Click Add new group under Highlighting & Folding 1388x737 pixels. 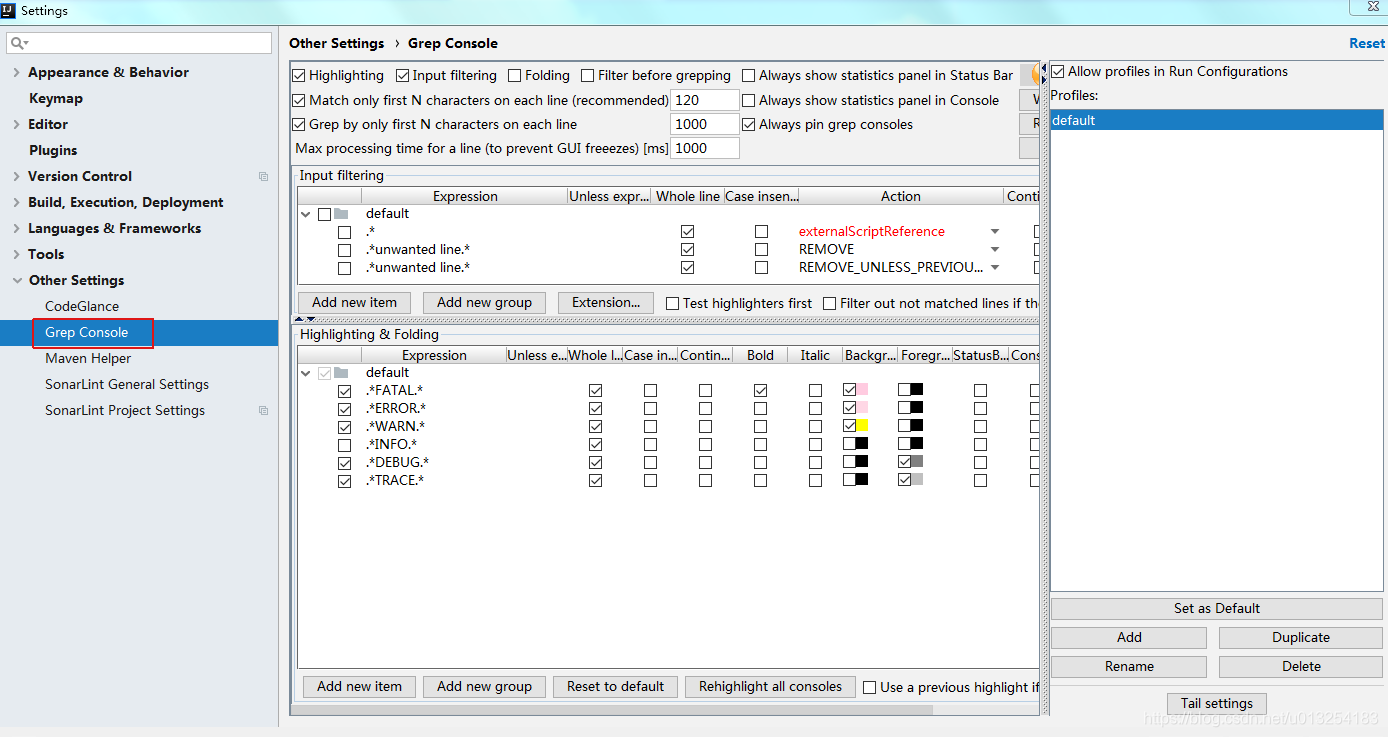click(x=484, y=686)
